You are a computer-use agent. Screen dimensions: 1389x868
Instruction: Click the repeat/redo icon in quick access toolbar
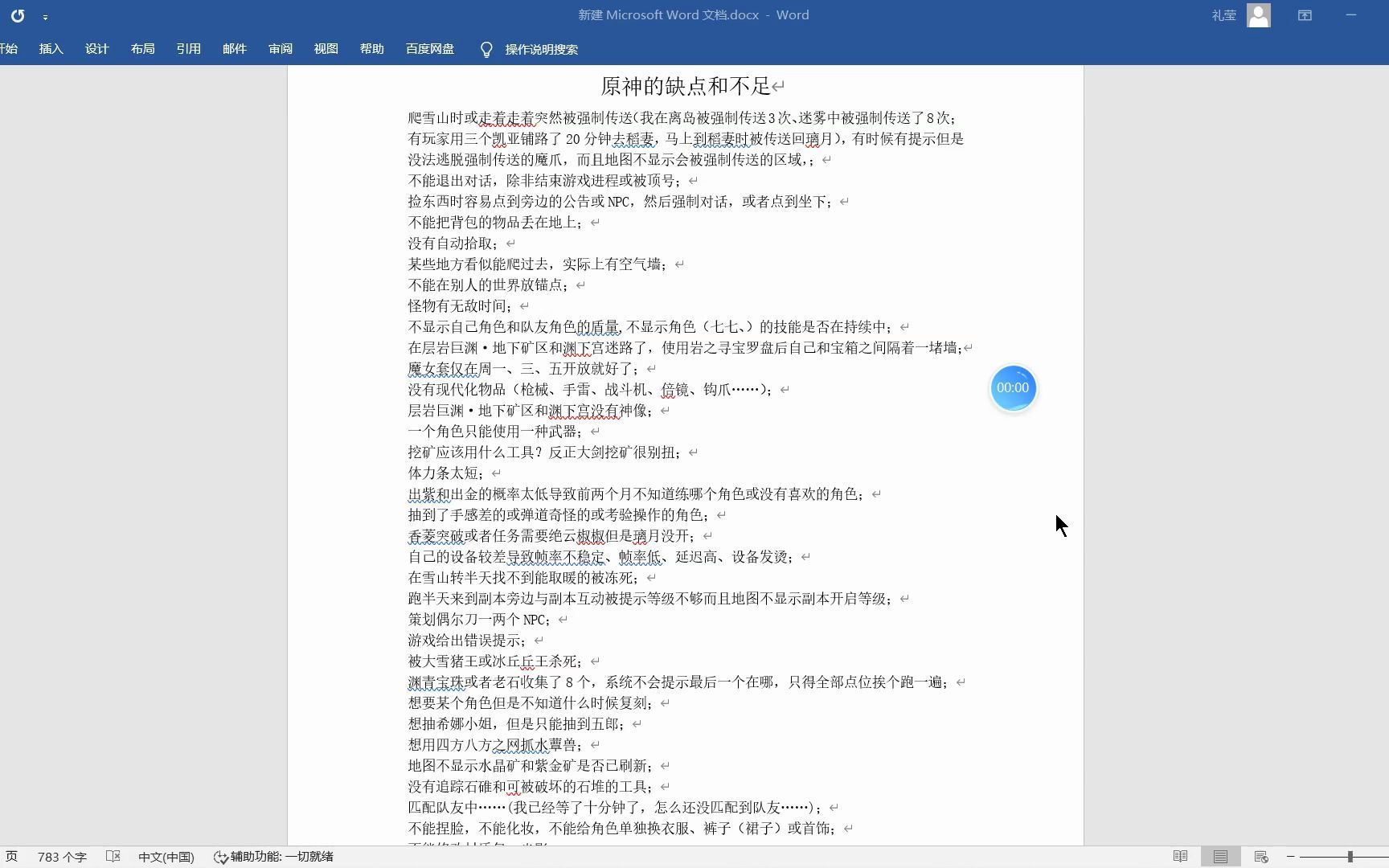point(18,15)
